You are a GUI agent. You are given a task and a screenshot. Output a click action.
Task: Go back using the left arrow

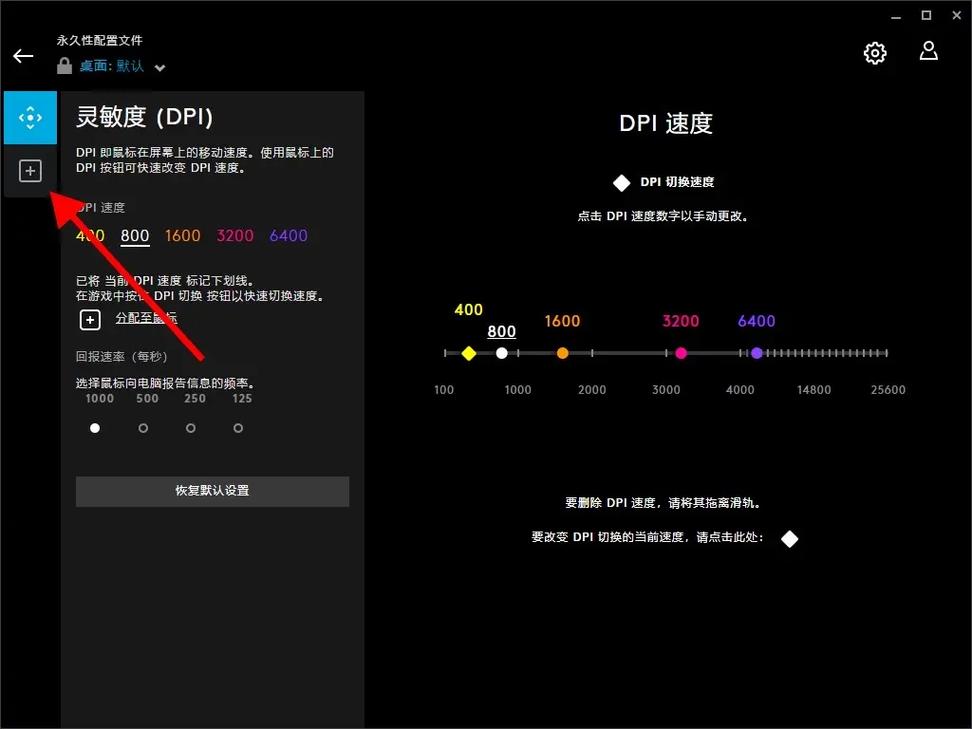[x=23, y=56]
